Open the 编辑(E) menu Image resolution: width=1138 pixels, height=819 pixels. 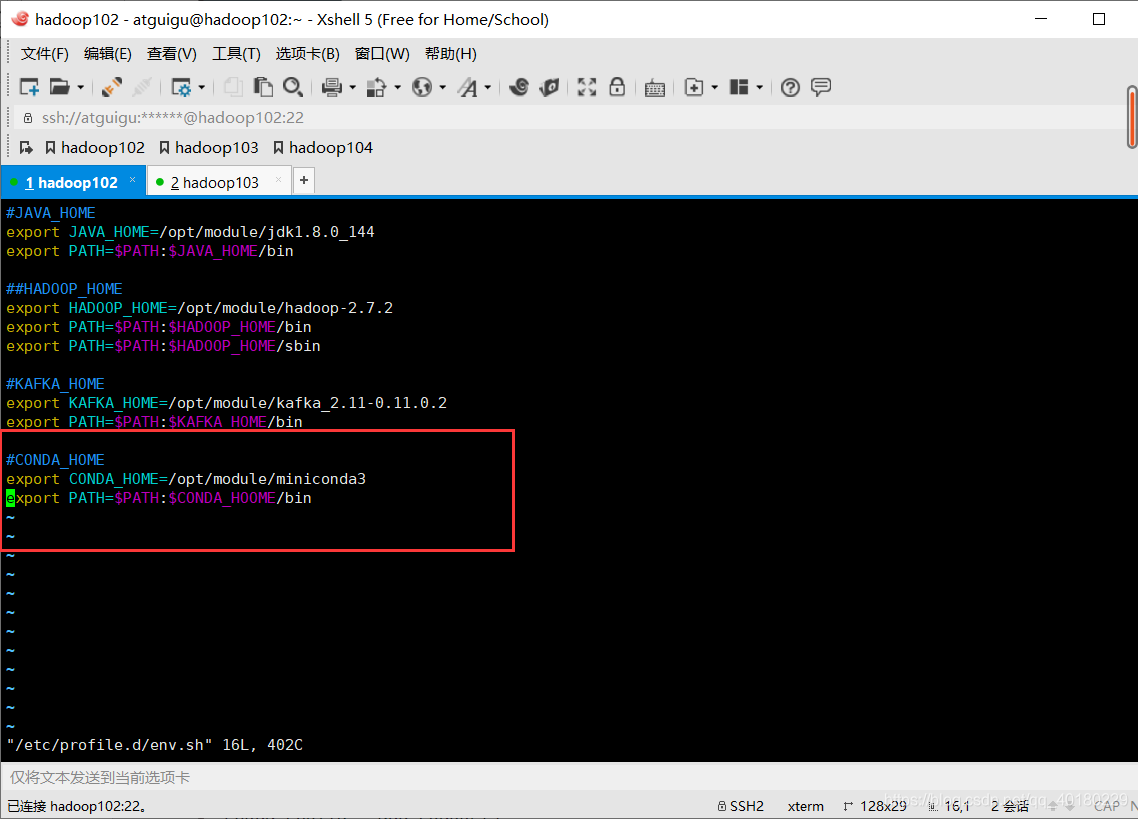107,54
